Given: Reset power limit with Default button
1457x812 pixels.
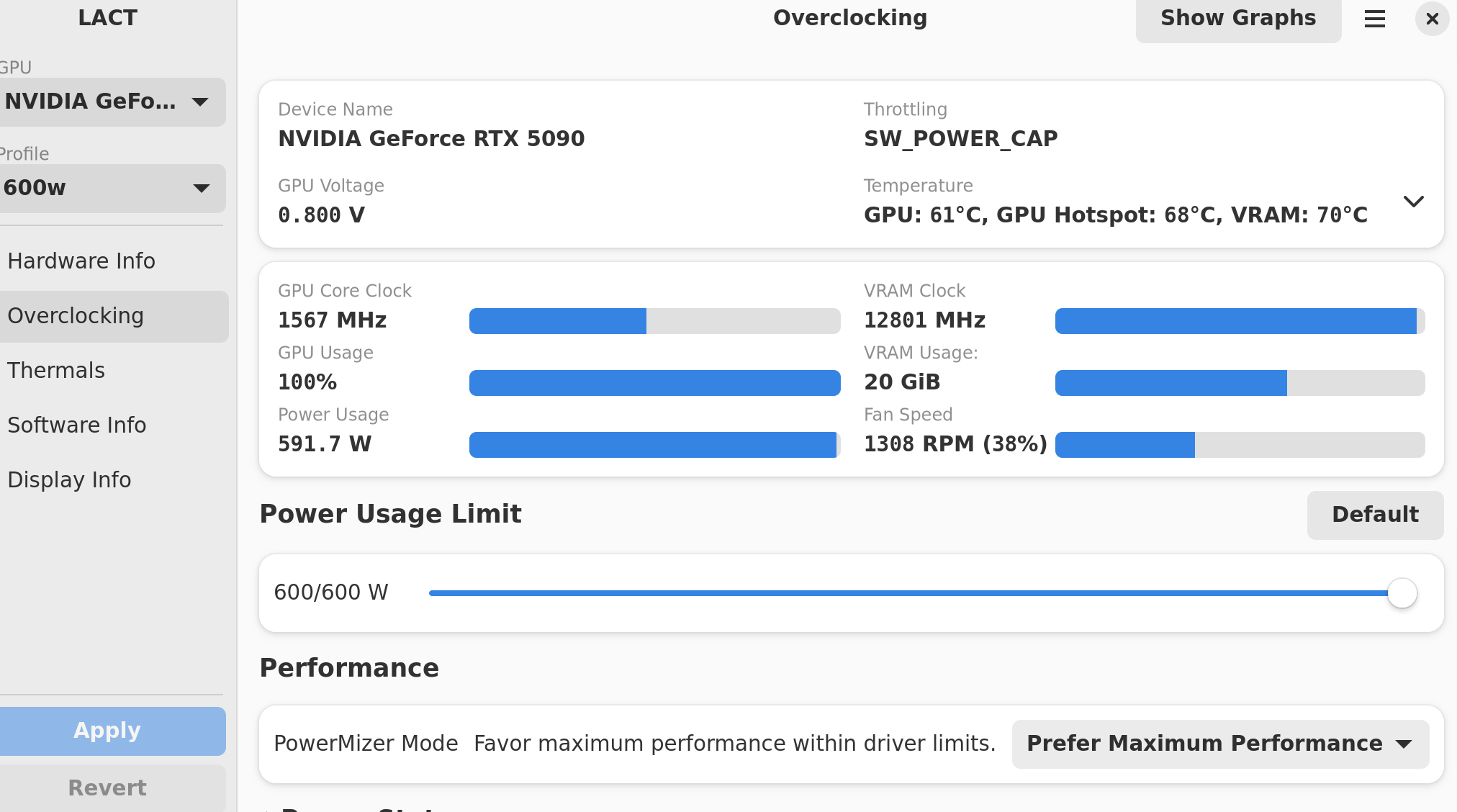Looking at the screenshot, I should (x=1375, y=515).
